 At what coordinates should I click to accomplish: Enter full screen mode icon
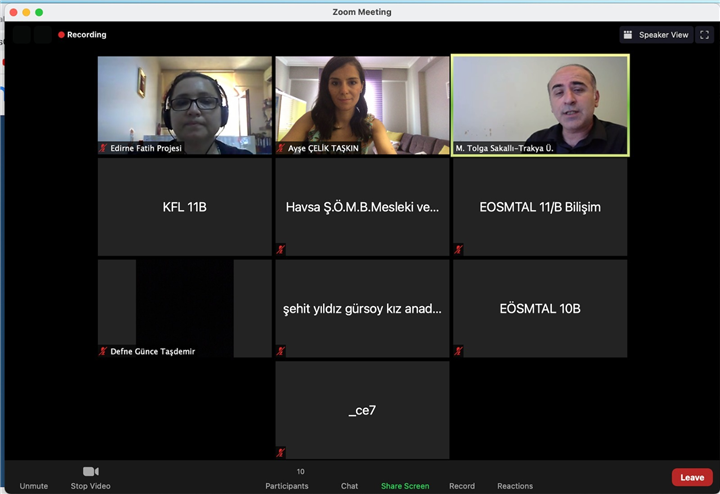pos(704,35)
